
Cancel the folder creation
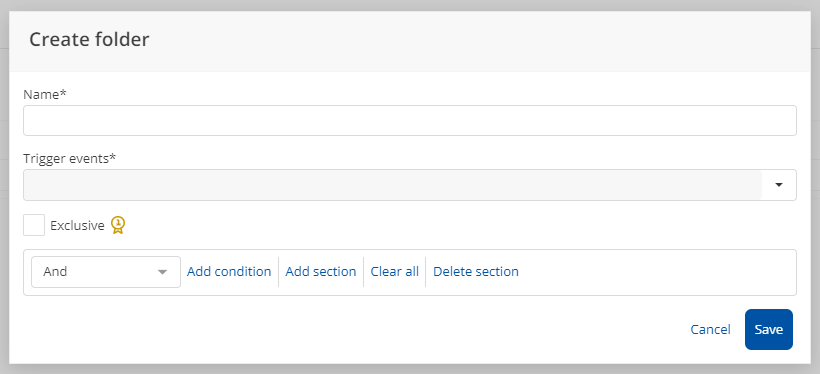[x=710, y=330]
